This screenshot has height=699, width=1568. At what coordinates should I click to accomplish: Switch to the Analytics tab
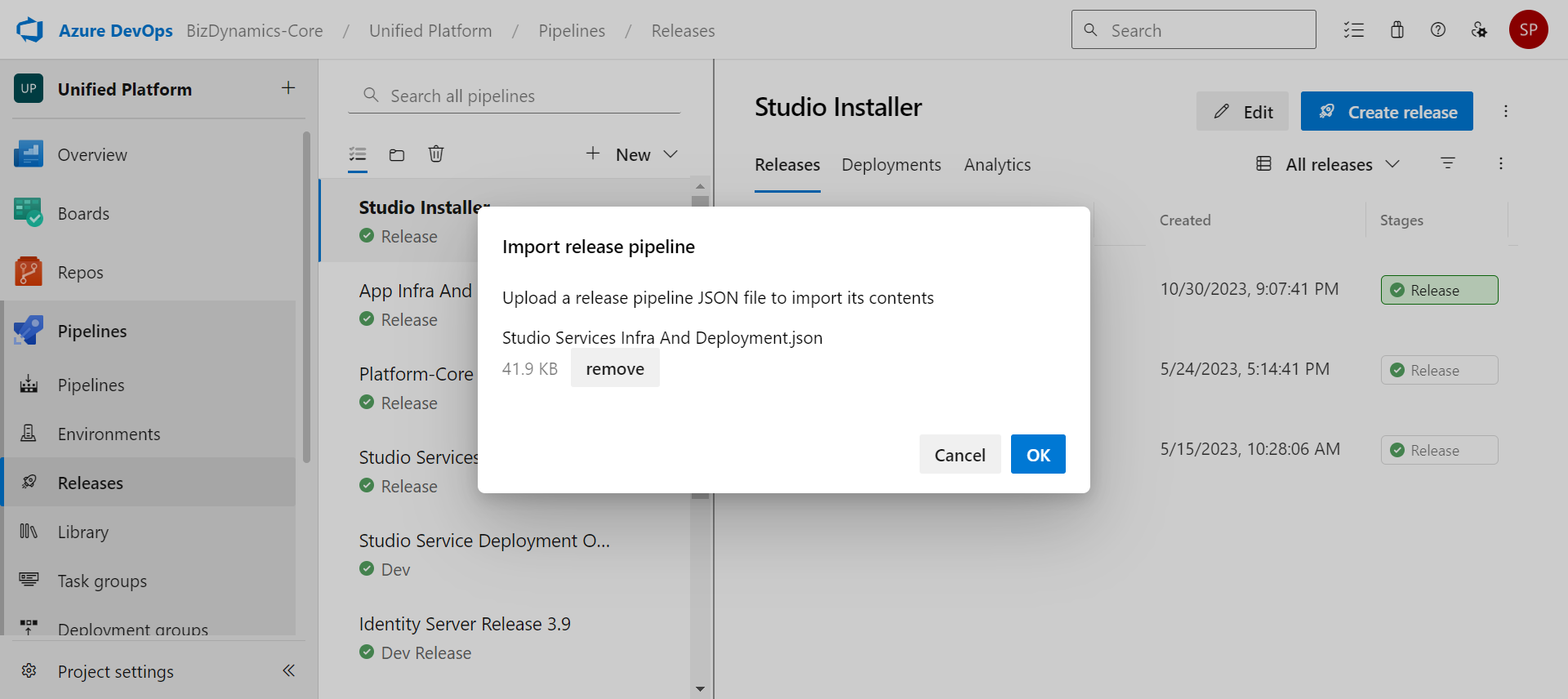point(997,165)
